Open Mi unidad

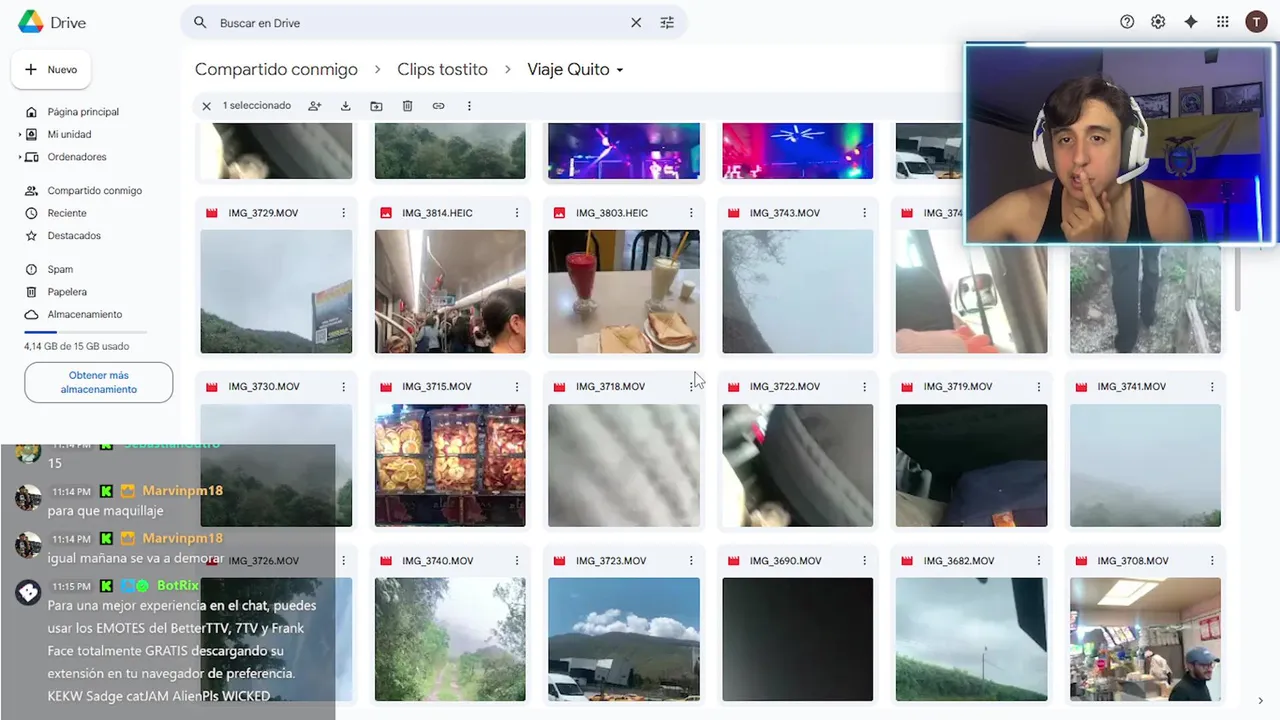pos(69,134)
